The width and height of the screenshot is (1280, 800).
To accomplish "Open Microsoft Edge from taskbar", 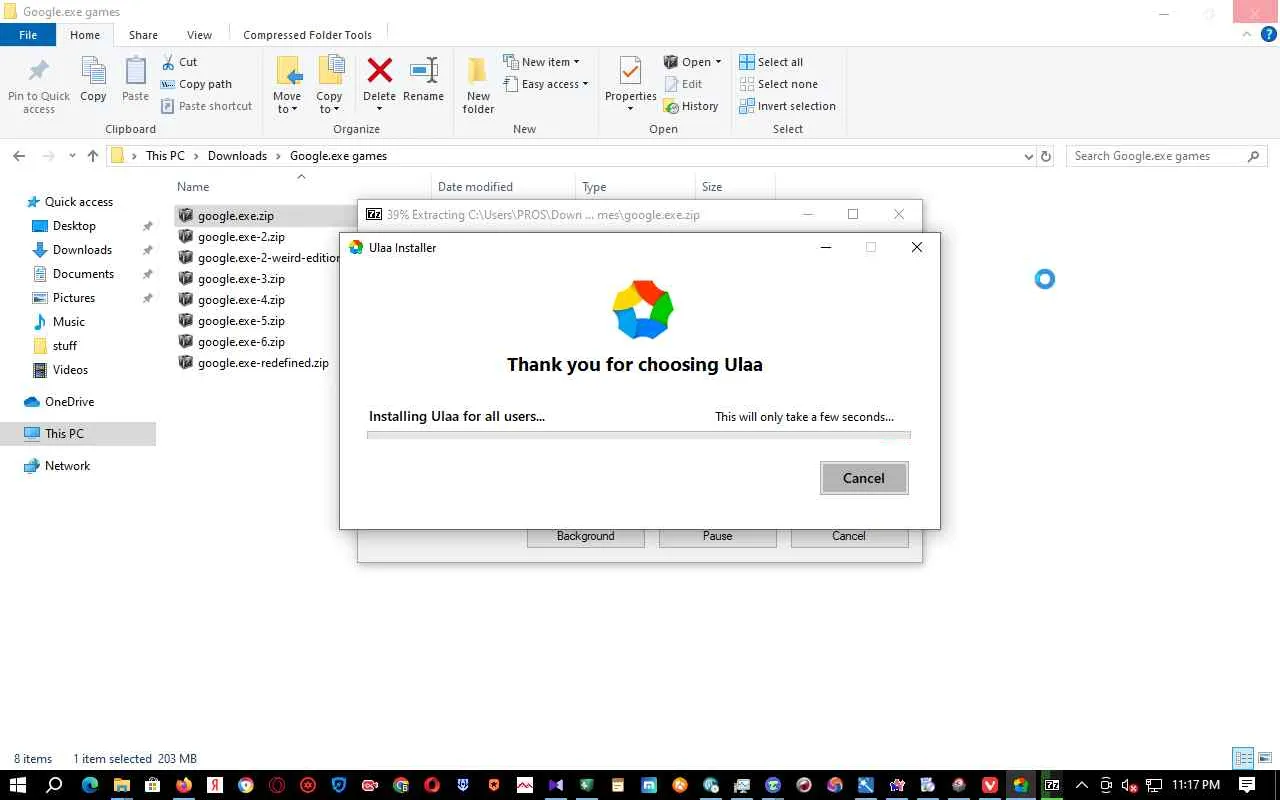I will coord(90,785).
